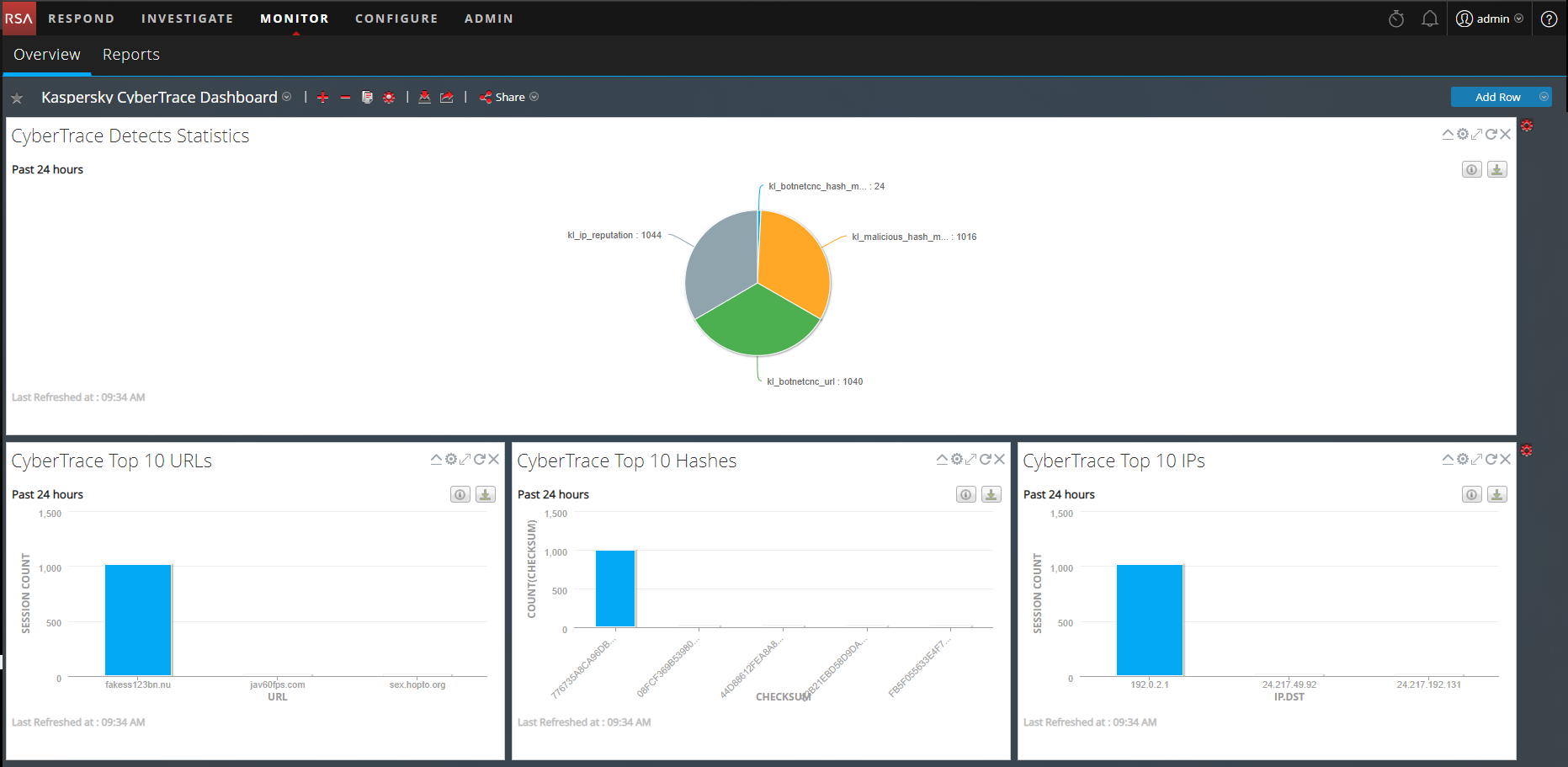This screenshot has height=767, width=1568.
Task: Open the dashboard title dropdown arrow
Action: pyautogui.click(x=287, y=97)
